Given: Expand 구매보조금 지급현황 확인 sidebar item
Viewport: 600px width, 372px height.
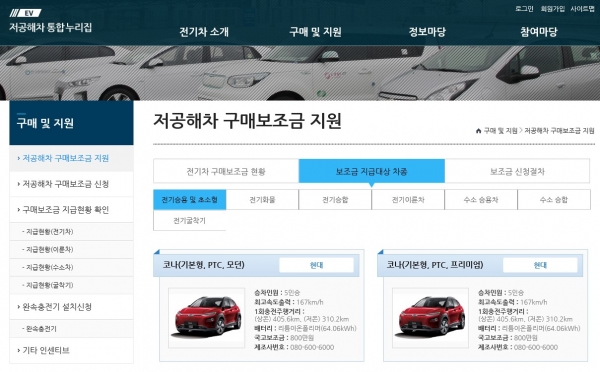Looking at the screenshot, I should 71,210.
